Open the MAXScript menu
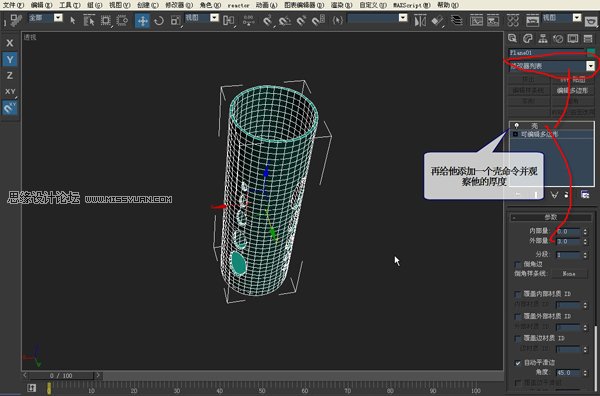This screenshot has width=600, height=396. [411, 5]
